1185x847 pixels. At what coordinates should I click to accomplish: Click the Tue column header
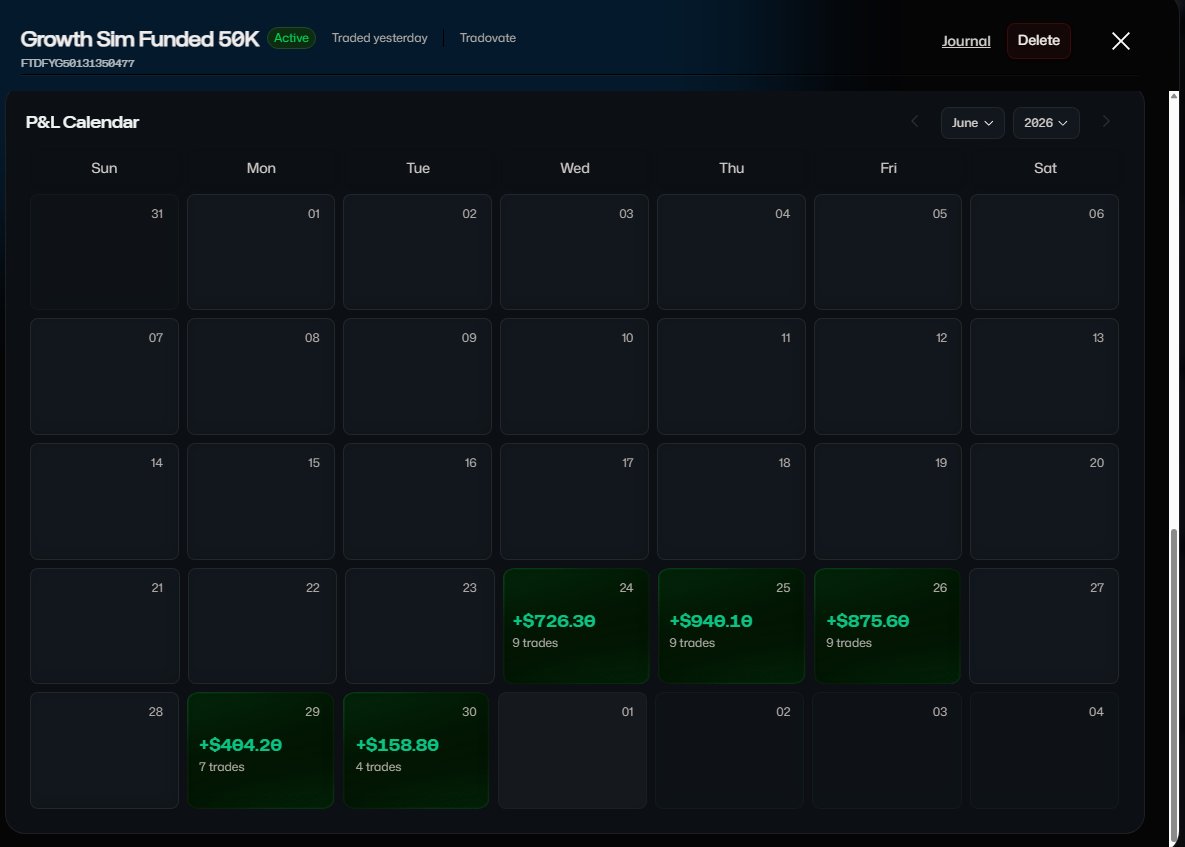[x=418, y=168]
